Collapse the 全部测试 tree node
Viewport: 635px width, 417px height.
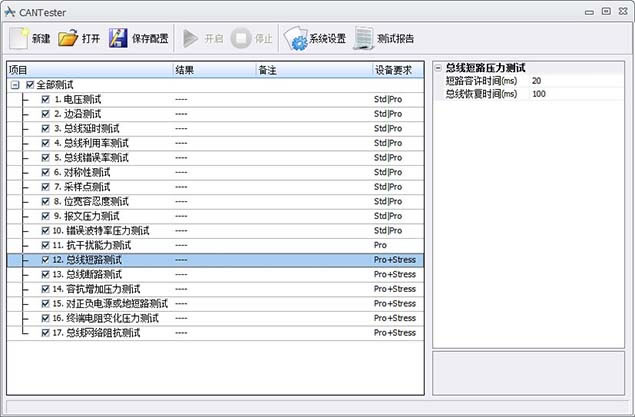pyautogui.click(x=15, y=85)
